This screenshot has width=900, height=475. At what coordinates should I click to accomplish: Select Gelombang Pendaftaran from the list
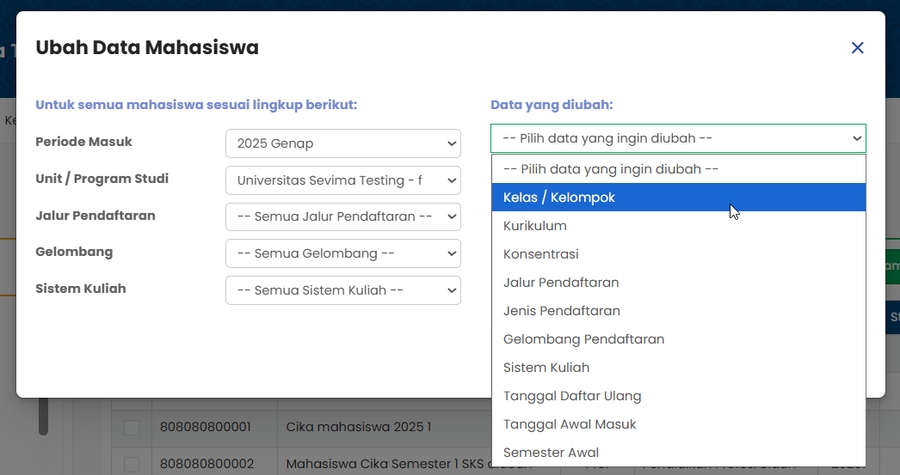tap(678, 339)
